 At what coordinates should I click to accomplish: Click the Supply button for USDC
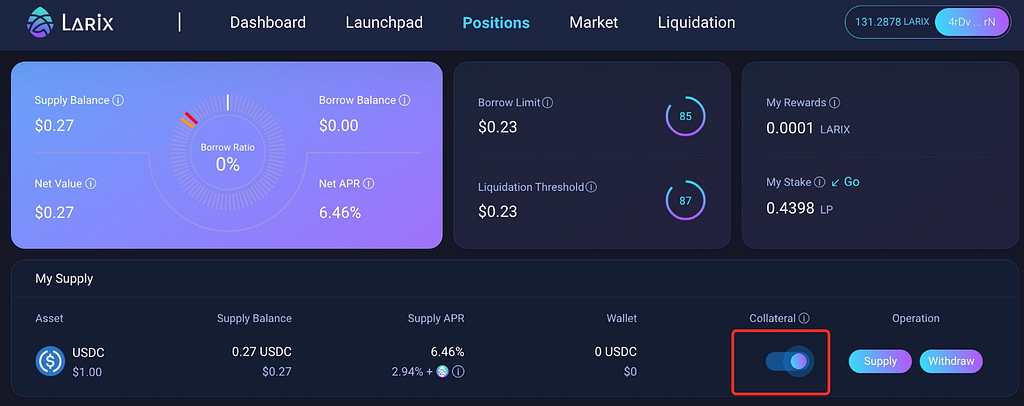point(880,361)
